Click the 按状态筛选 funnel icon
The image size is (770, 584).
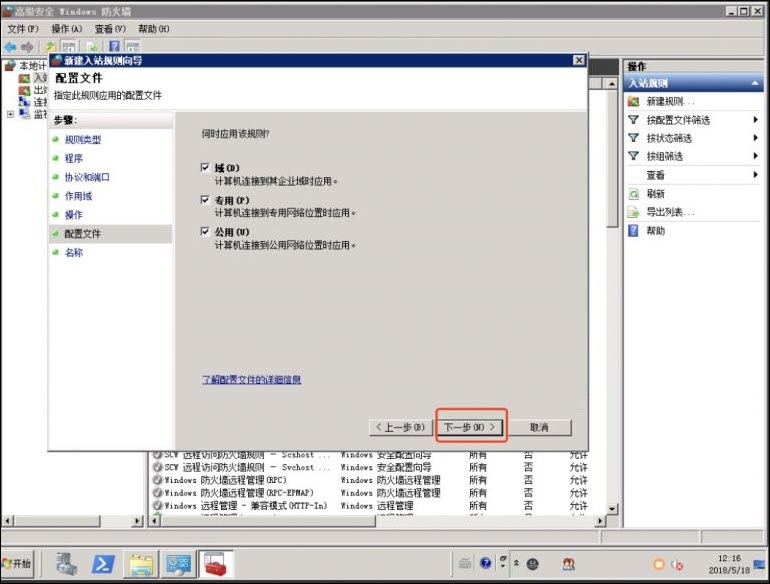tap(633, 138)
